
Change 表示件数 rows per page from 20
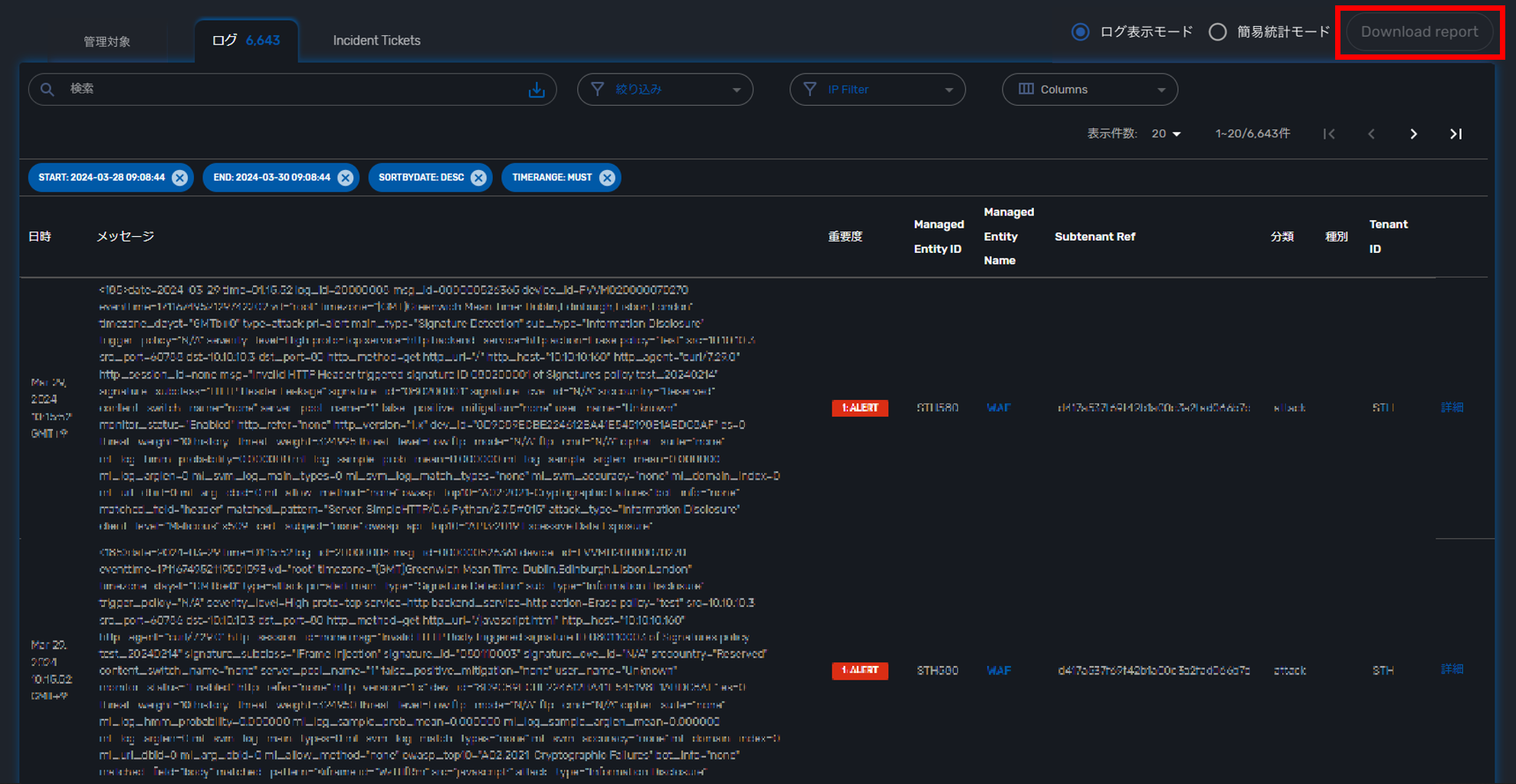[x=1166, y=134]
